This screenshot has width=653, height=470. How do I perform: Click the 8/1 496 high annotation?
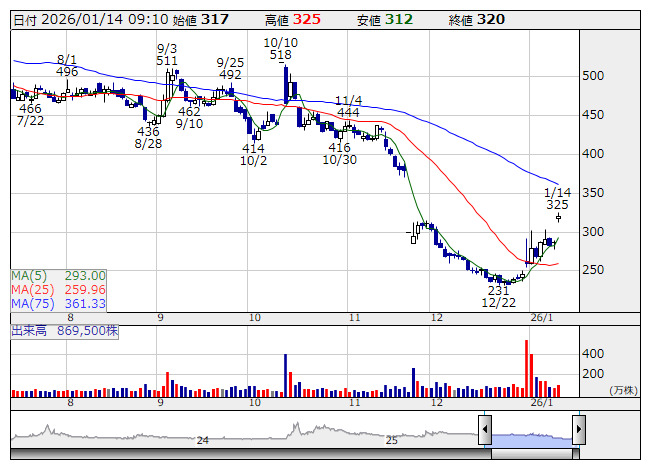67,66
